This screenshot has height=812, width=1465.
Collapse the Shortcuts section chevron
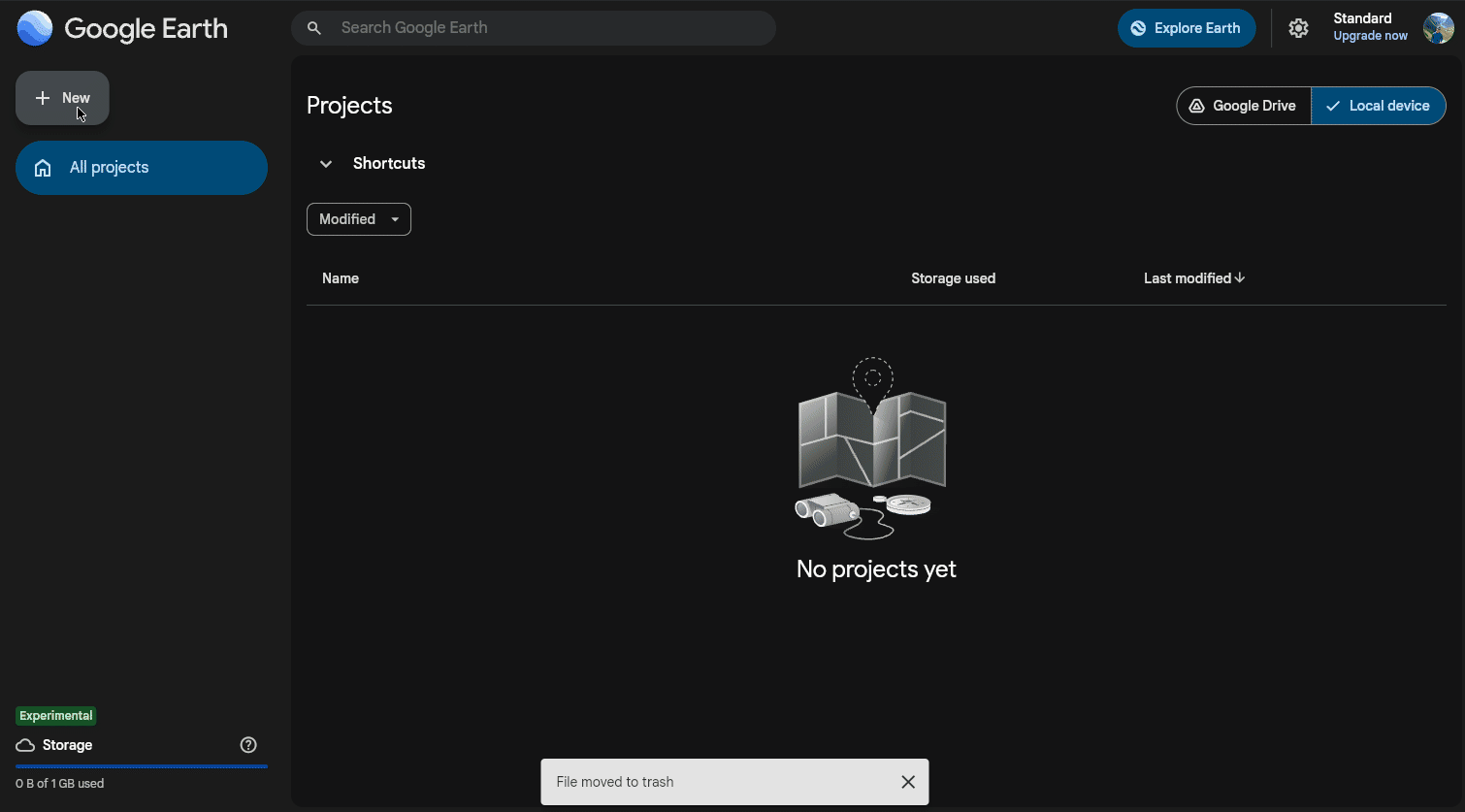(326, 164)
